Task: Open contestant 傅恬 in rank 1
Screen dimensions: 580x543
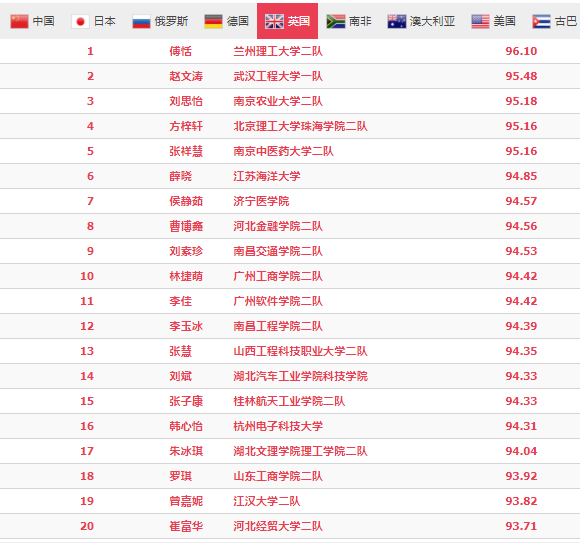Action: 181,51
